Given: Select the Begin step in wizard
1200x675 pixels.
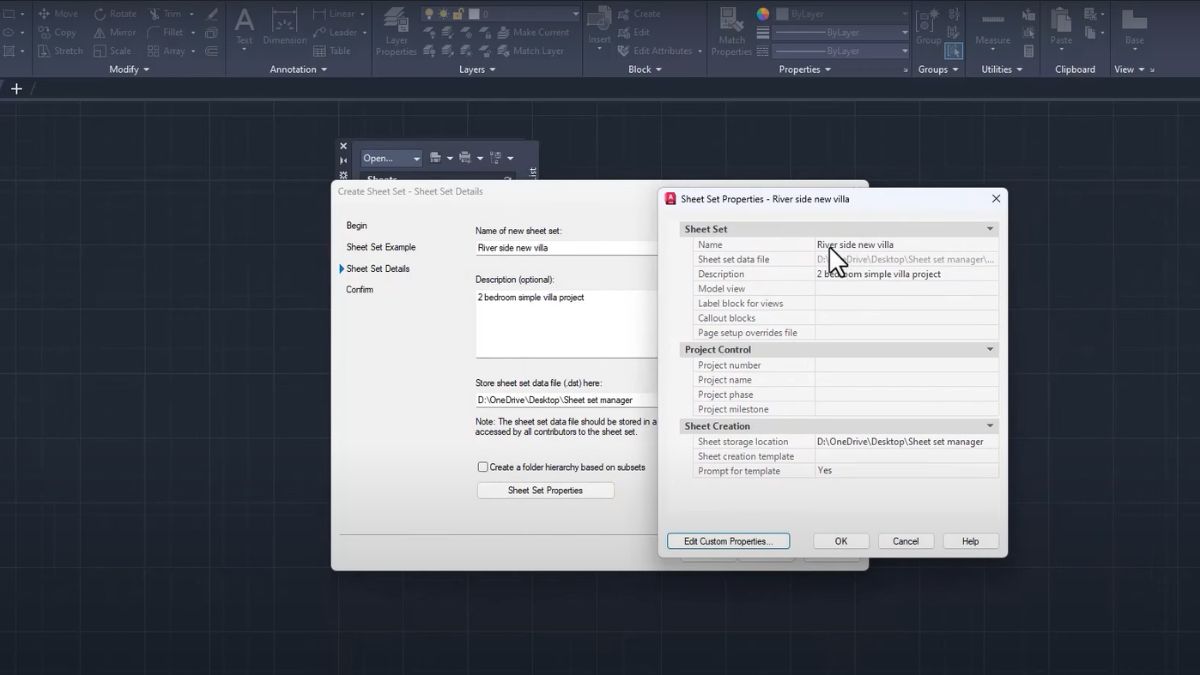Looking at the screenshot, I should click(357, 226).
